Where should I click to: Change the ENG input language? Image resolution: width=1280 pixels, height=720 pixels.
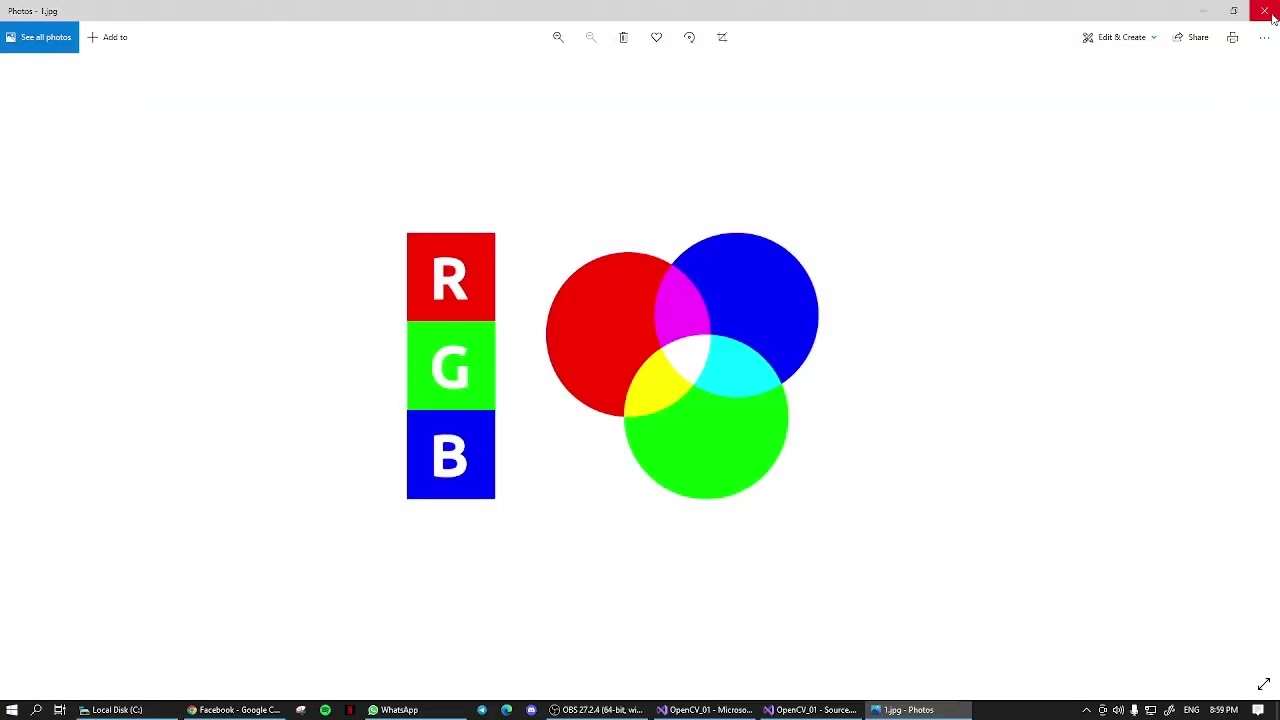click(x=1191, y=710)
